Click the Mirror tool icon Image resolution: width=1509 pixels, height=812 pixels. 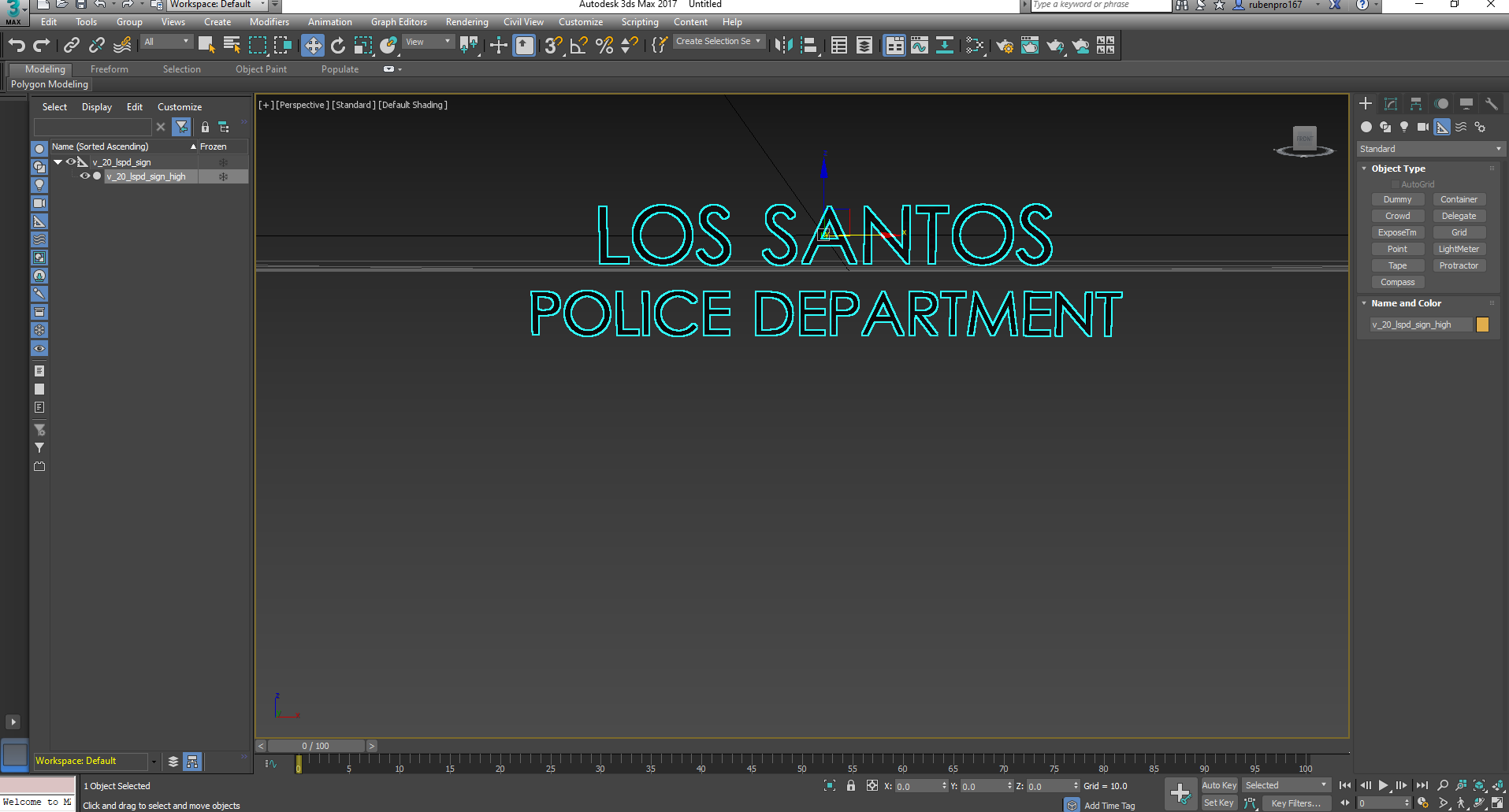784,45
